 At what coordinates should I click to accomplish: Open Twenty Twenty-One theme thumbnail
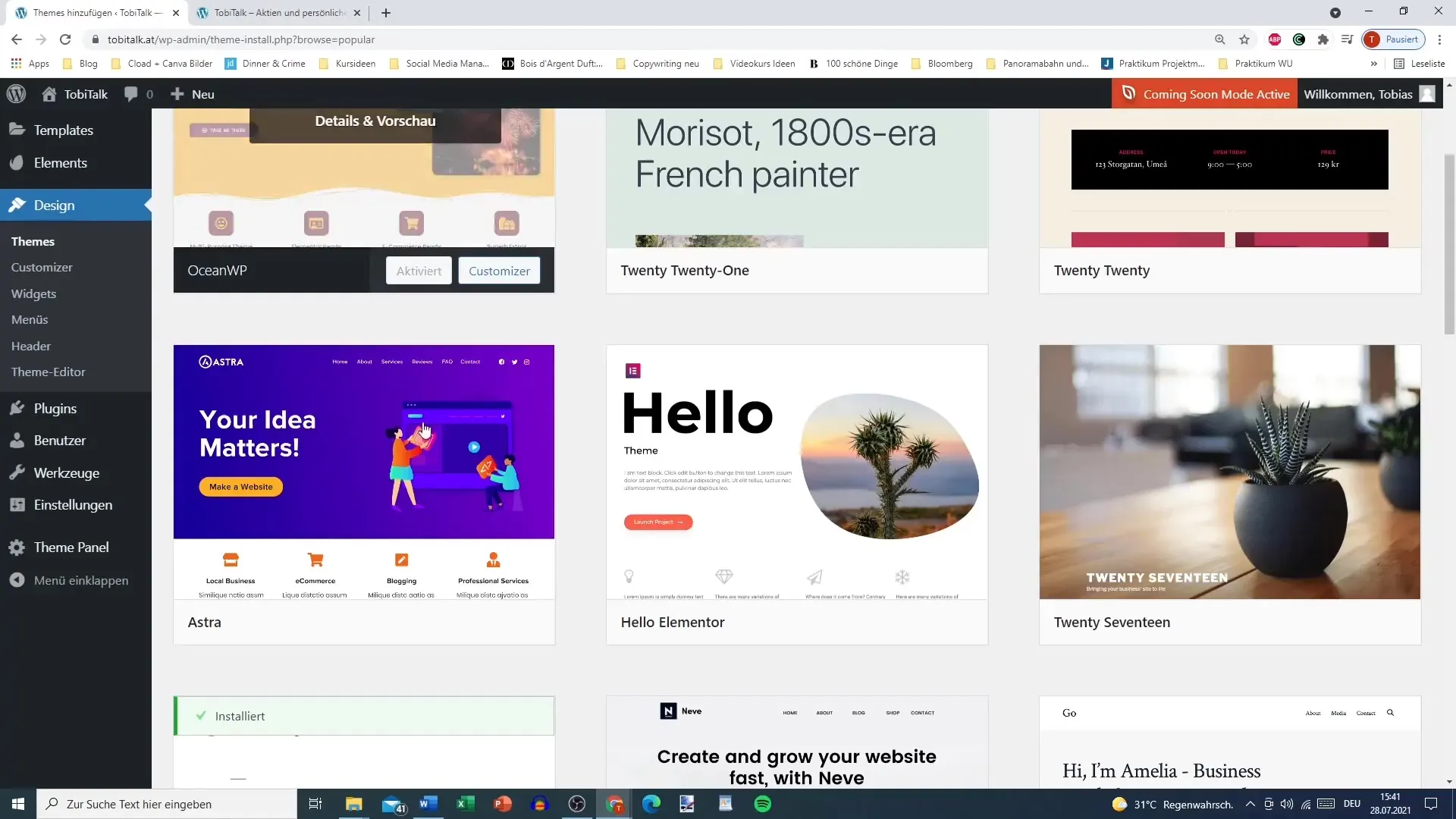click(797, 177)
